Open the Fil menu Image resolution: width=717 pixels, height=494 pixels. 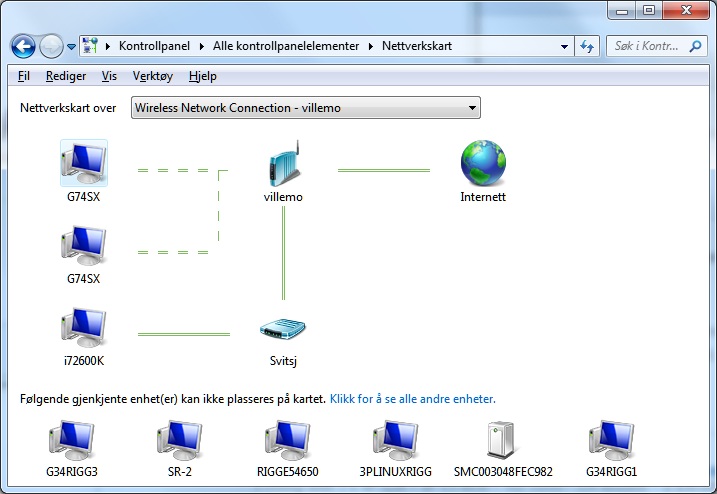tap(24, 76)
